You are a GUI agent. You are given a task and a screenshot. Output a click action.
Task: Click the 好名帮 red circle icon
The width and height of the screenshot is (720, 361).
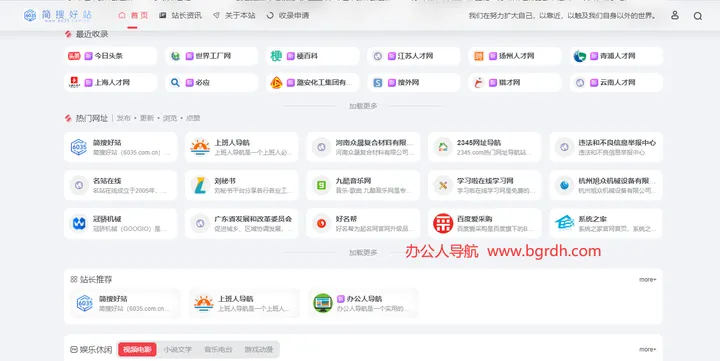point(321,223)
